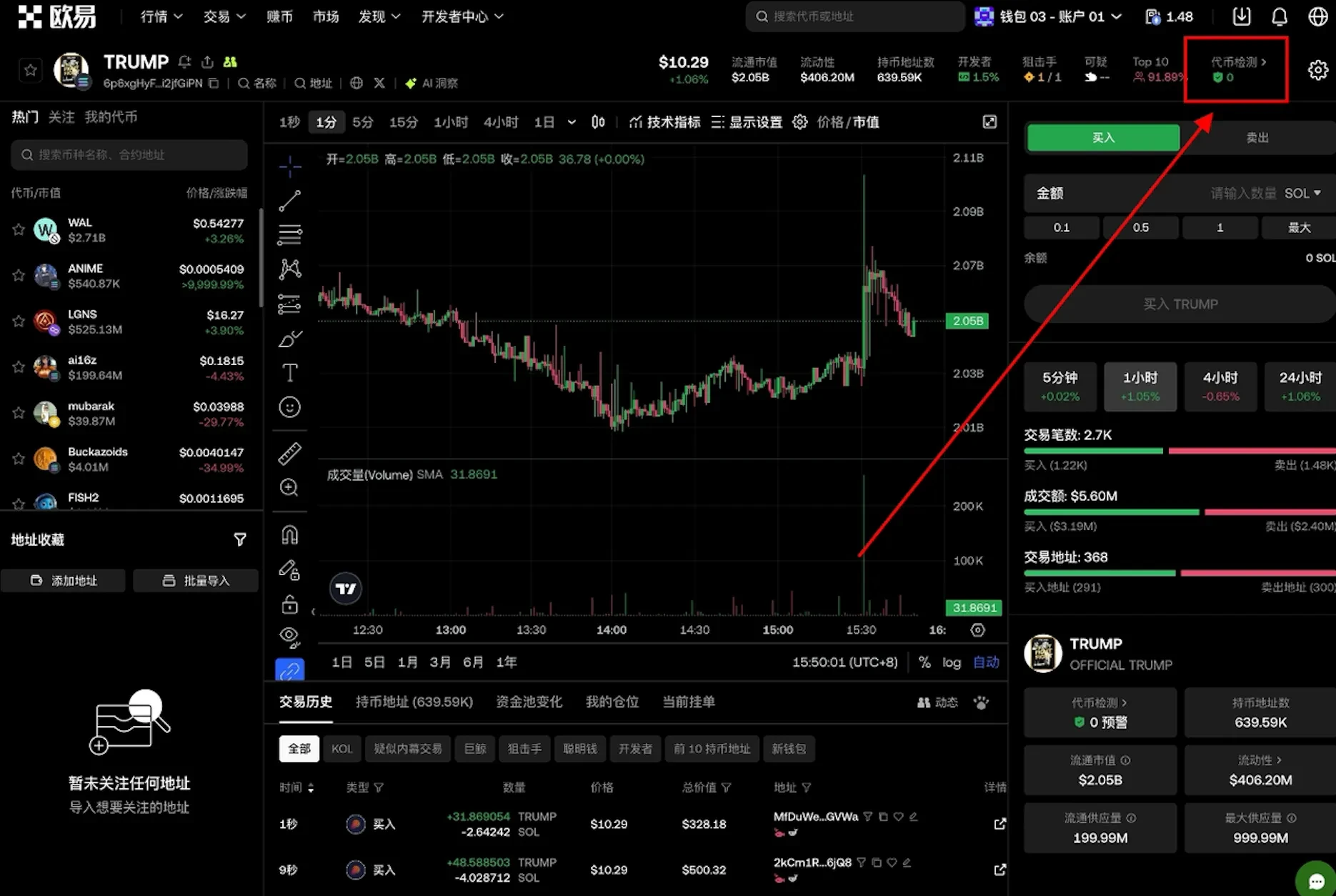Open external link for MfDuWe..GVWa trade
Screen dimensions: 1336x896
pyautogui.click(x=999, y=824)
